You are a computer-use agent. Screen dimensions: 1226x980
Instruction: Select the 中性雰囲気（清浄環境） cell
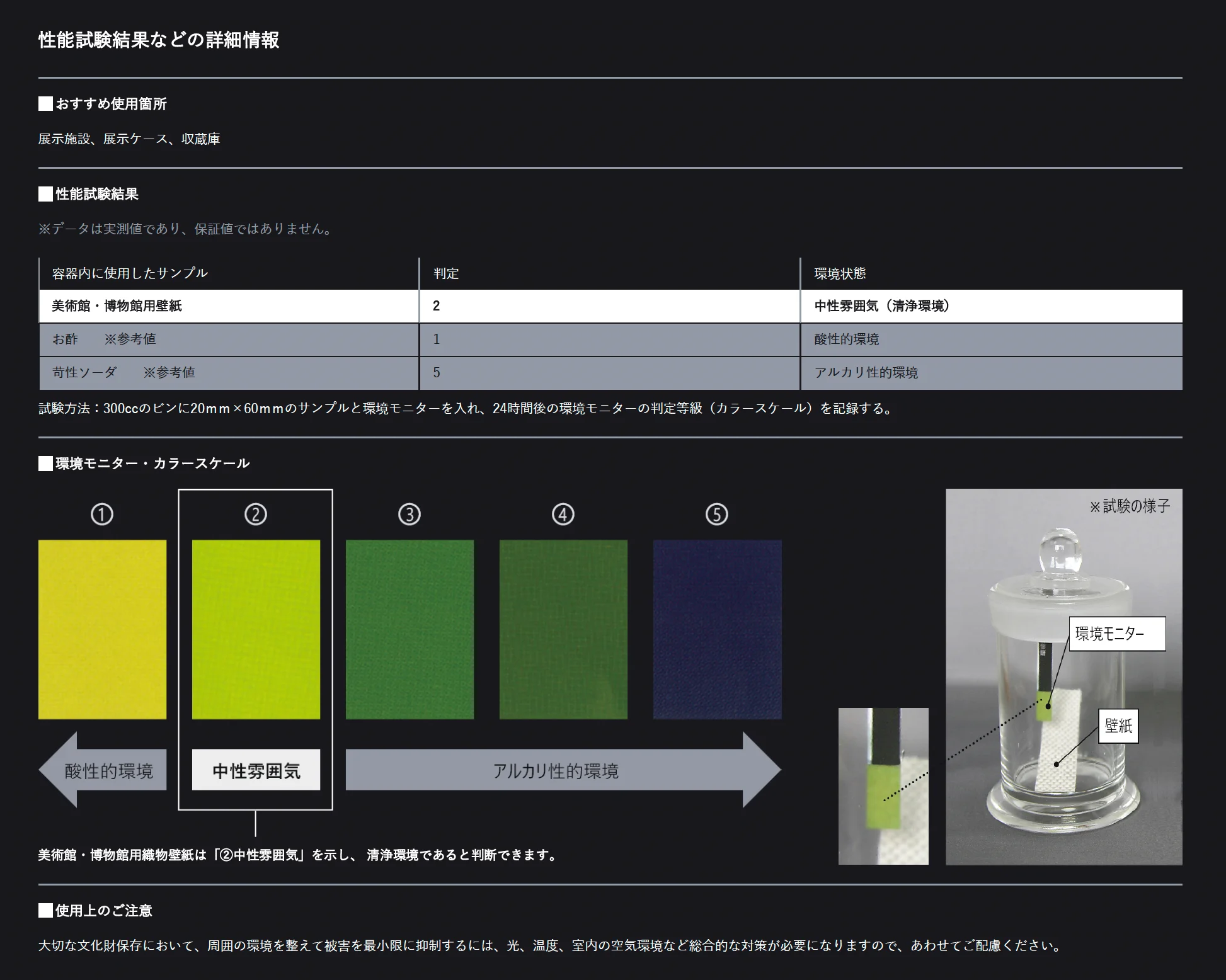992,306
